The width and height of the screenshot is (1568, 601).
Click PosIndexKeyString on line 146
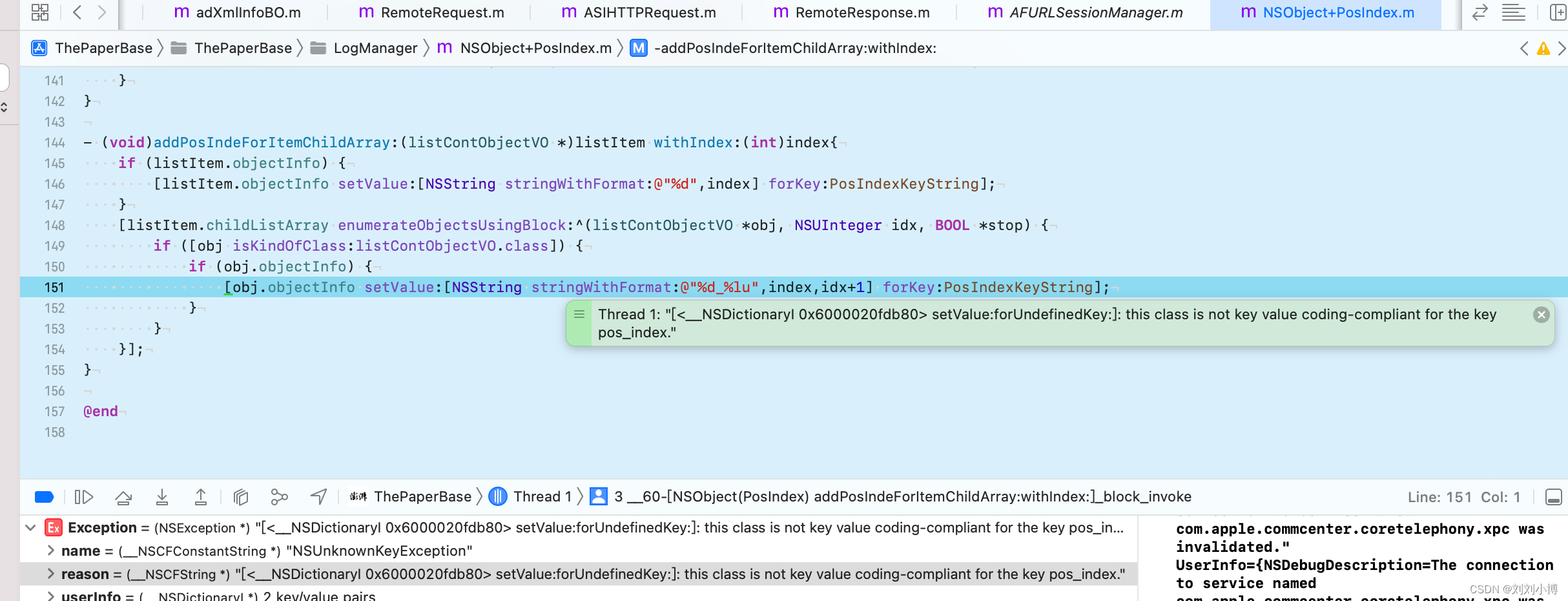point(904,184)
